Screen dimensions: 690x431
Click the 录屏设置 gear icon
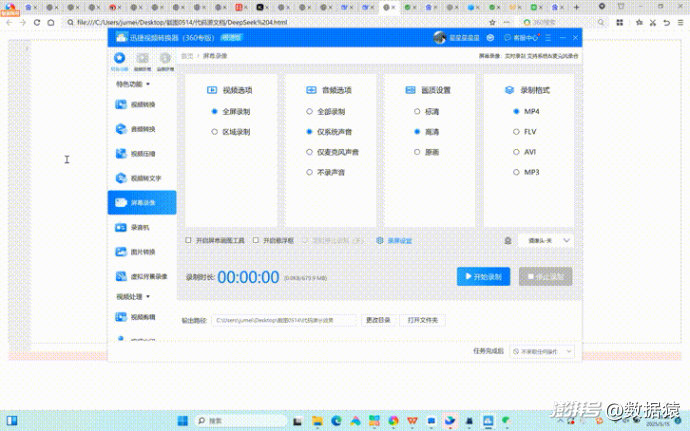[x=380, y=240]
